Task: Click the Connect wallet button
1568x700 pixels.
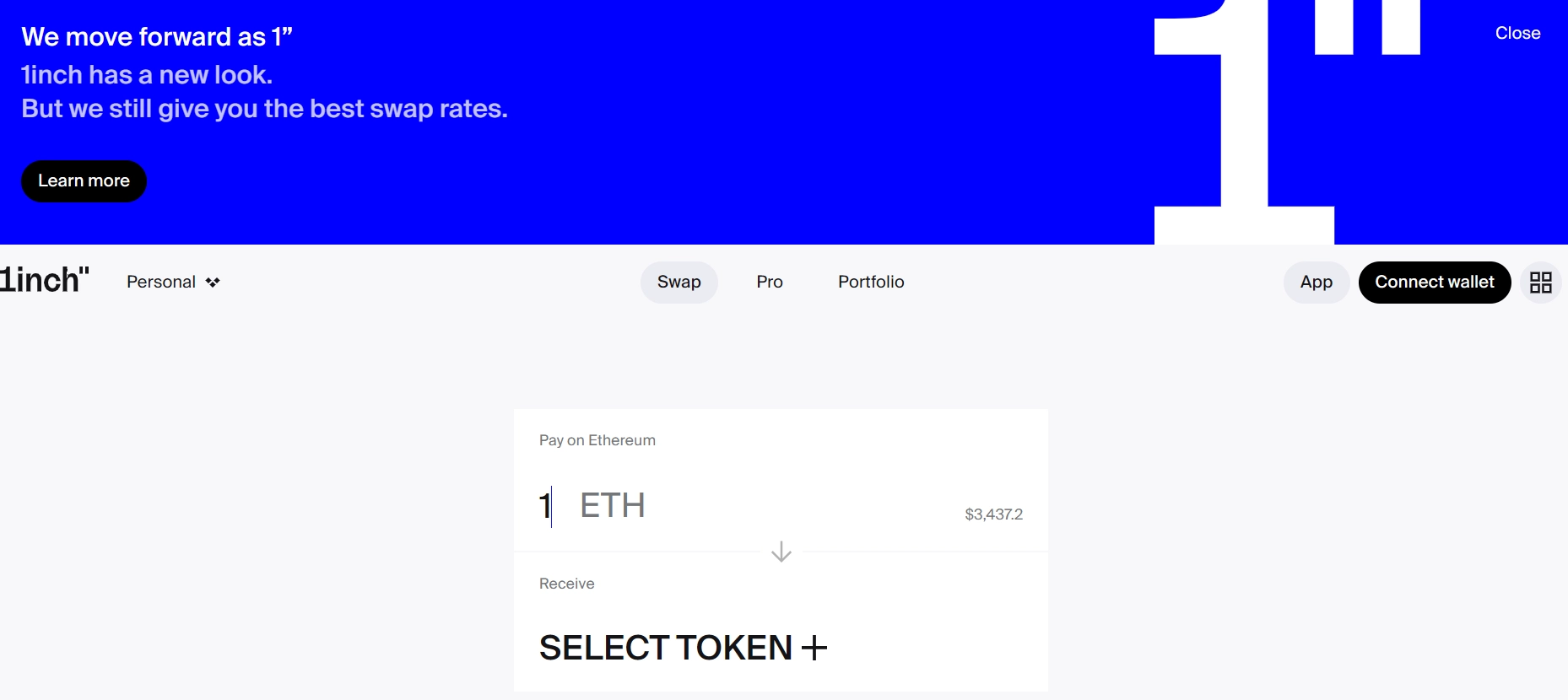Action: [1434, 283]
